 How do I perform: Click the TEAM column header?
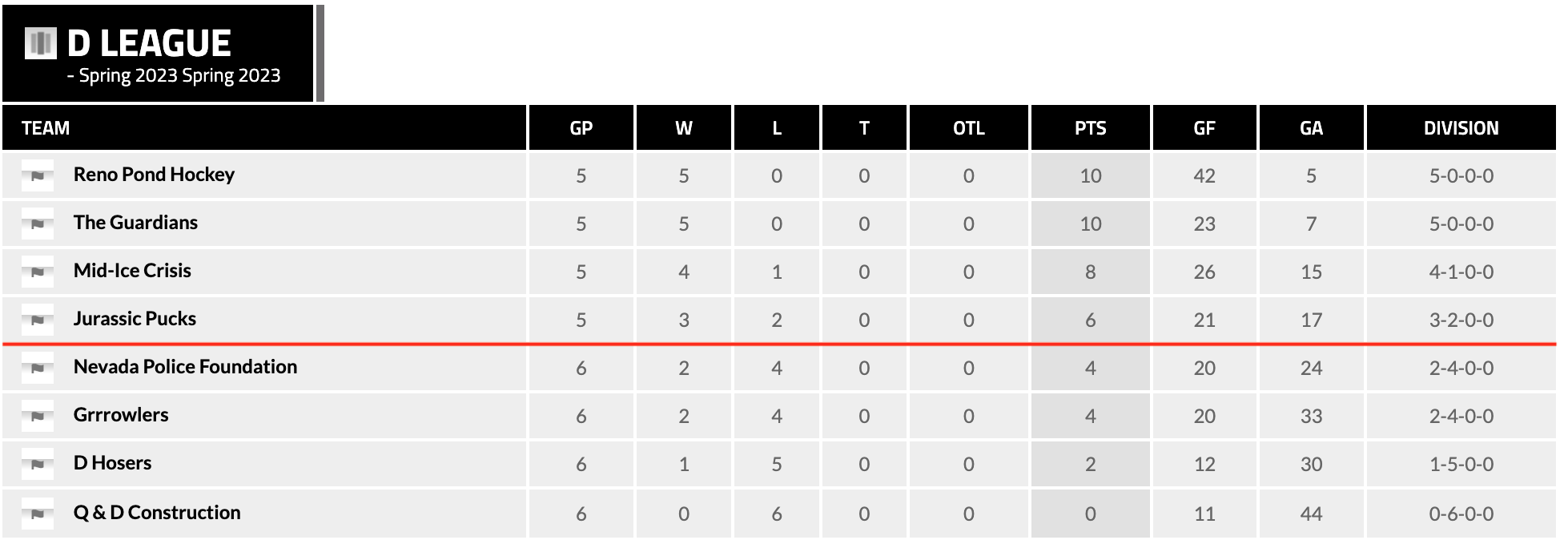click(46, 128)
